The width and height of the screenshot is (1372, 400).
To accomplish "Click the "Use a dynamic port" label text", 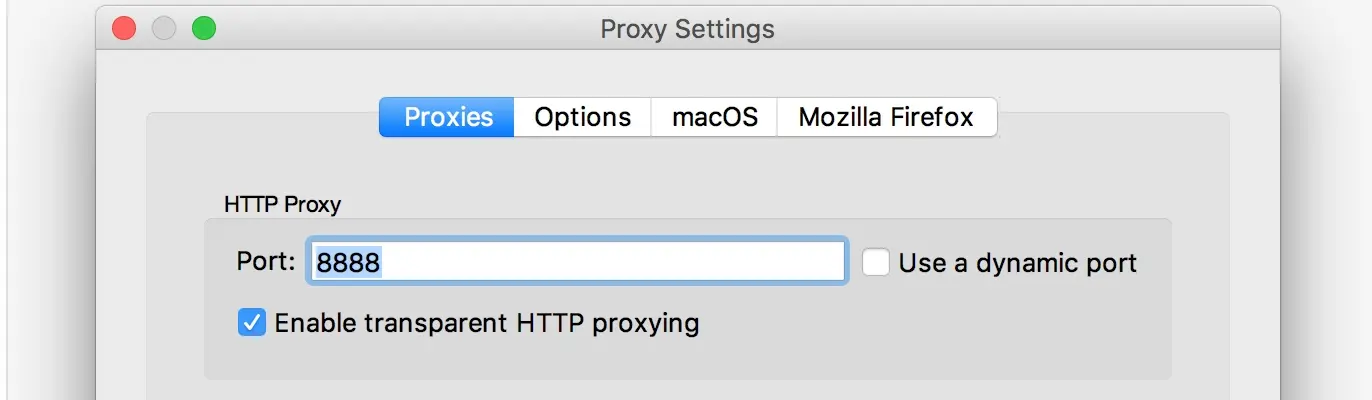I will pyautogui.click(x=1017, y=263).
